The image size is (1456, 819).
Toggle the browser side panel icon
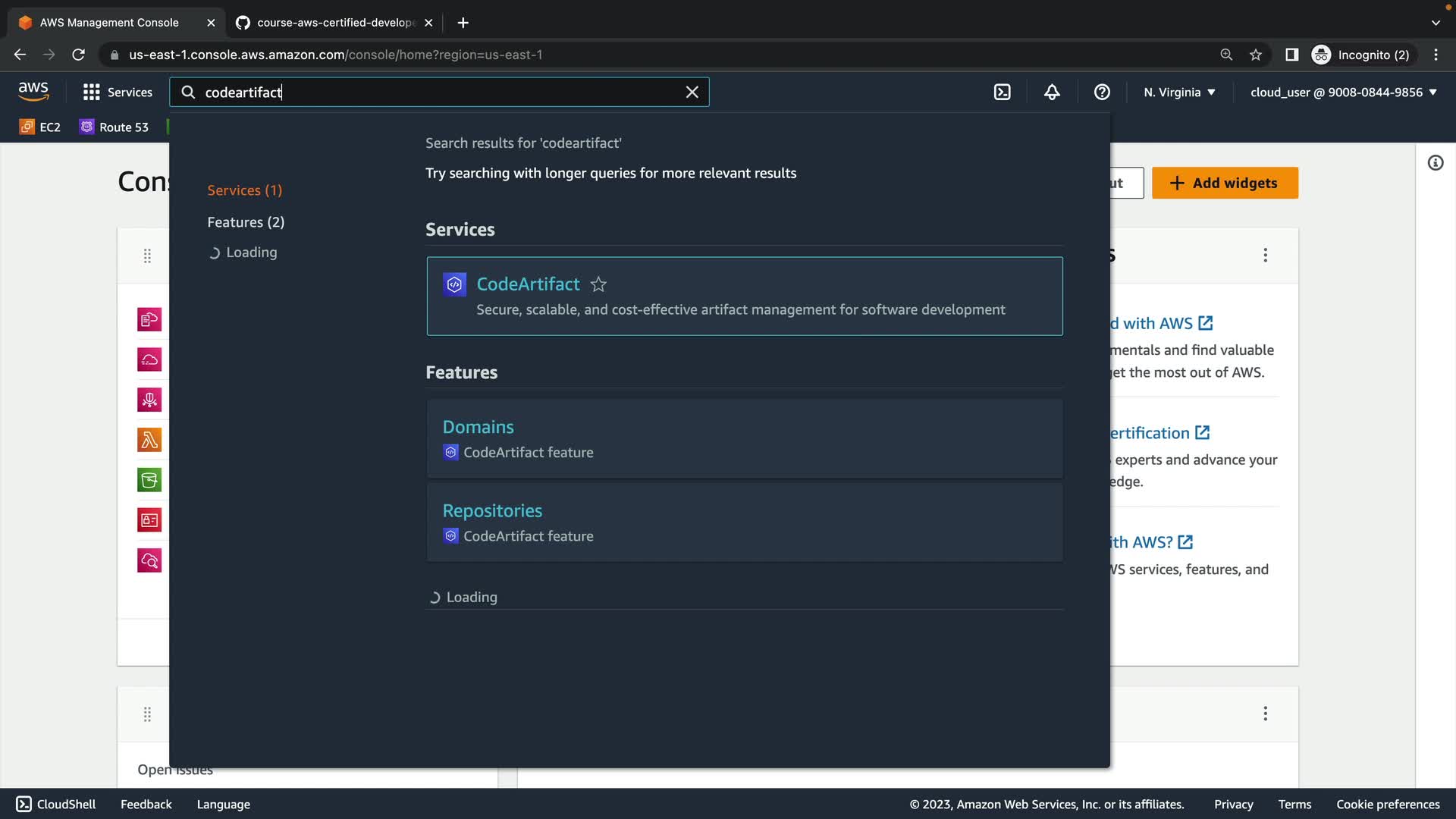[1291, 55]
